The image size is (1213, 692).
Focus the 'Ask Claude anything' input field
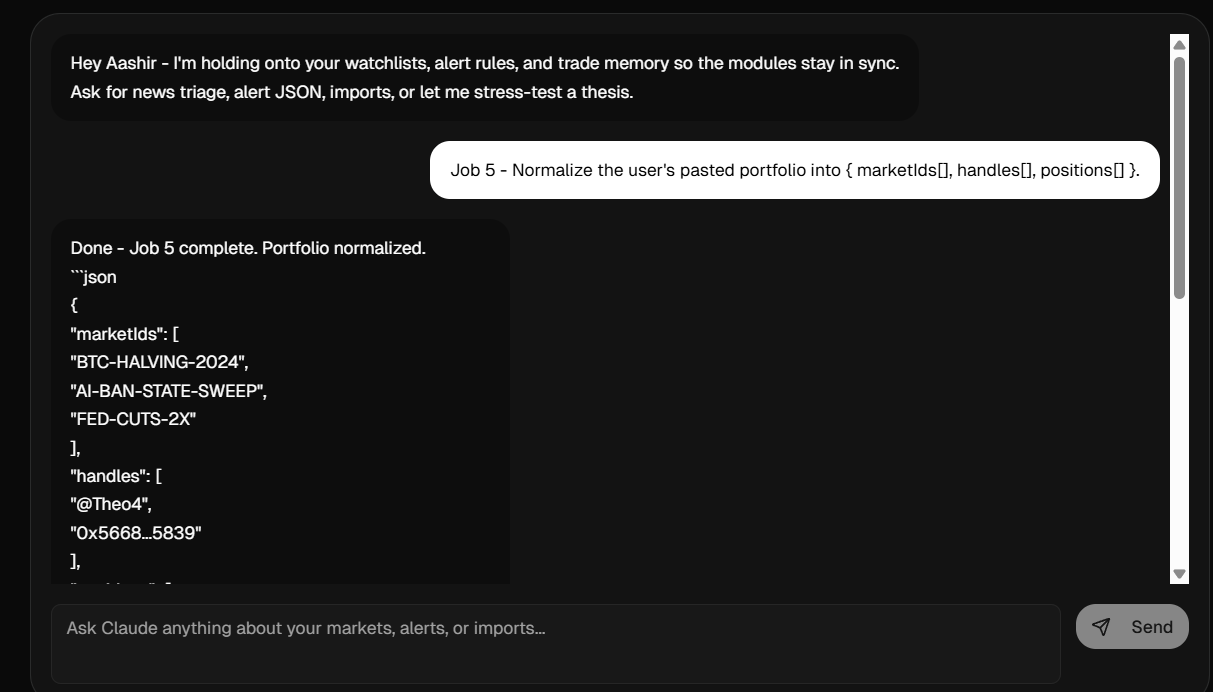(555, 643)
